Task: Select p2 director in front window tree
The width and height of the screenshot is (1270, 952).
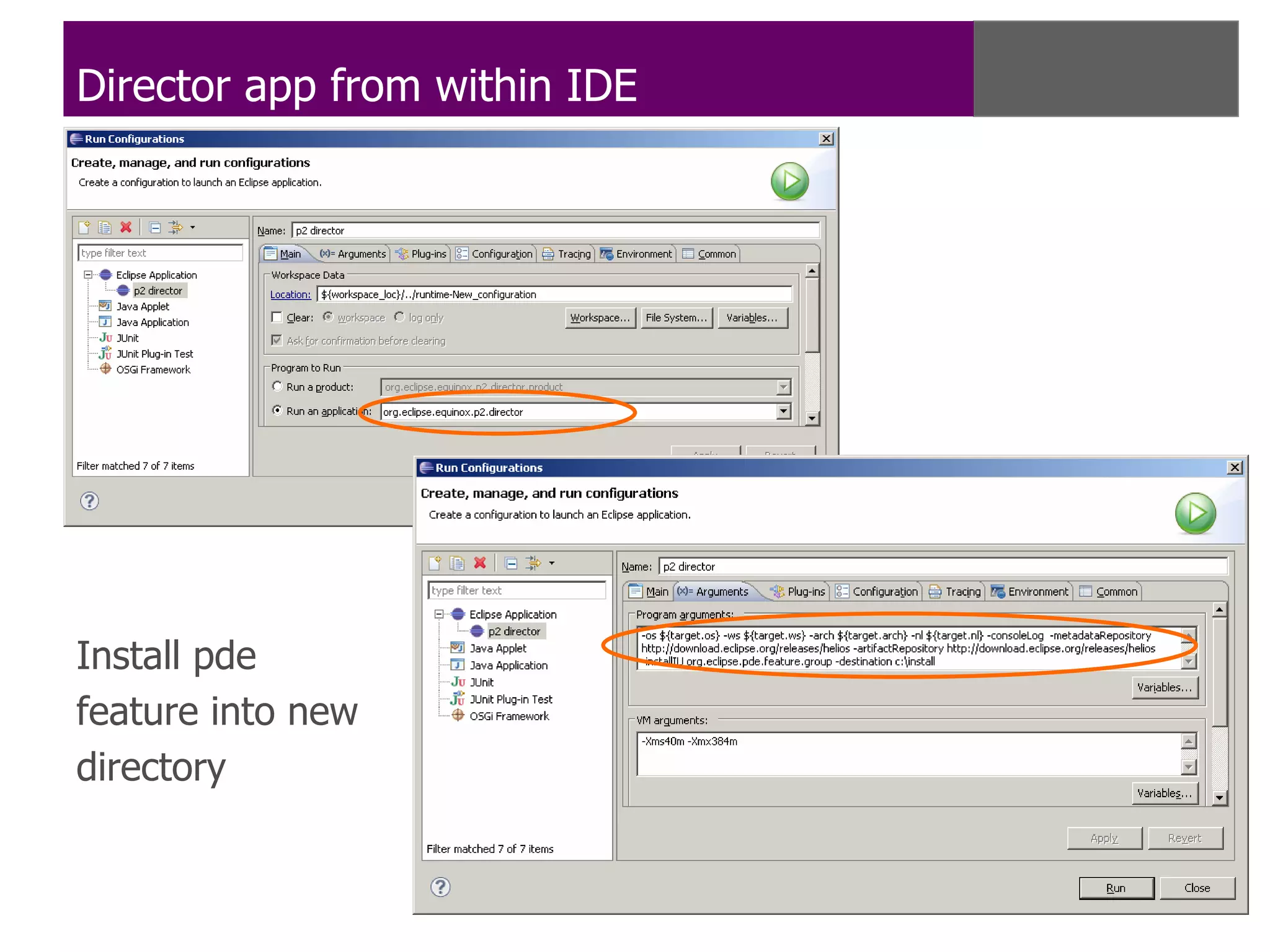Action: 513,632
